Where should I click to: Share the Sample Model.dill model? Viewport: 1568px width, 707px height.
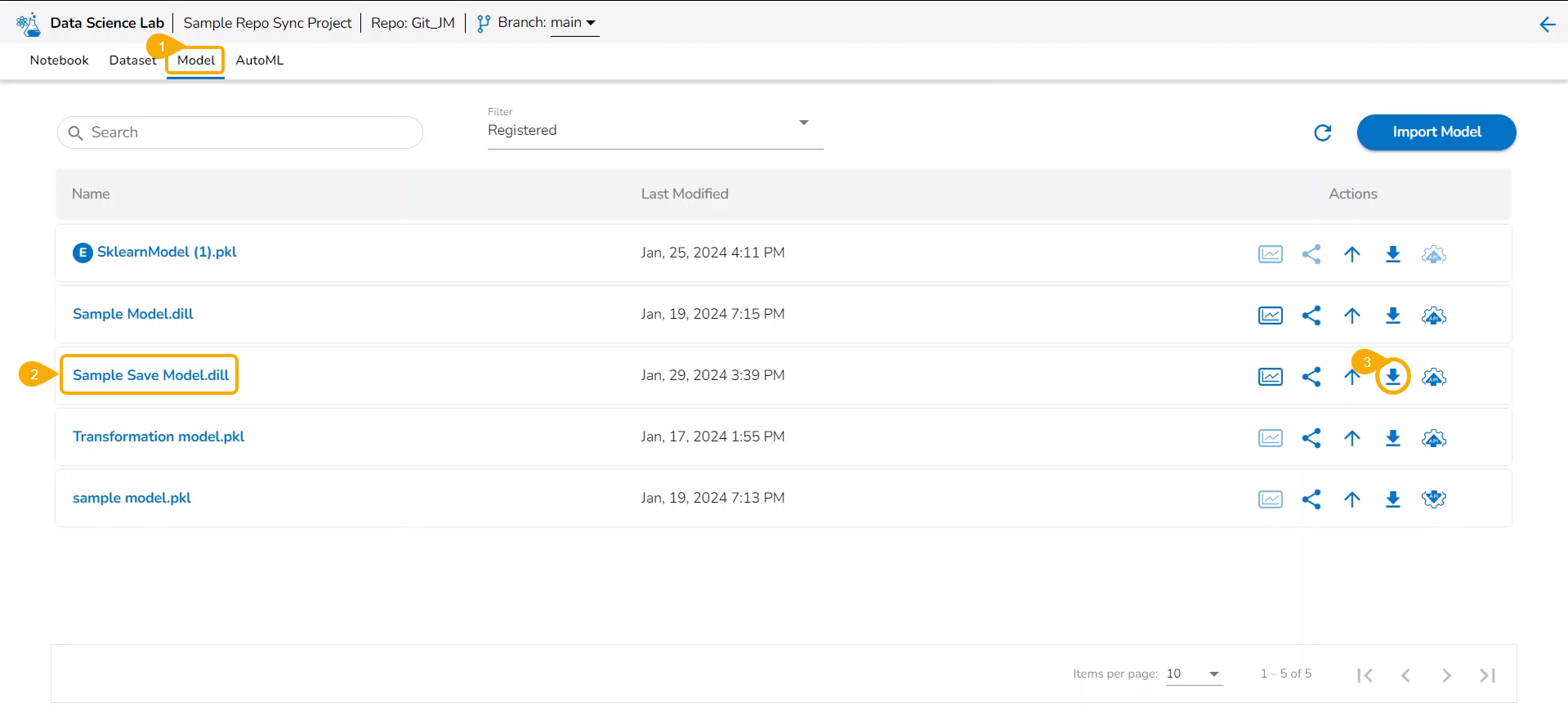[x=1311, y=315]
